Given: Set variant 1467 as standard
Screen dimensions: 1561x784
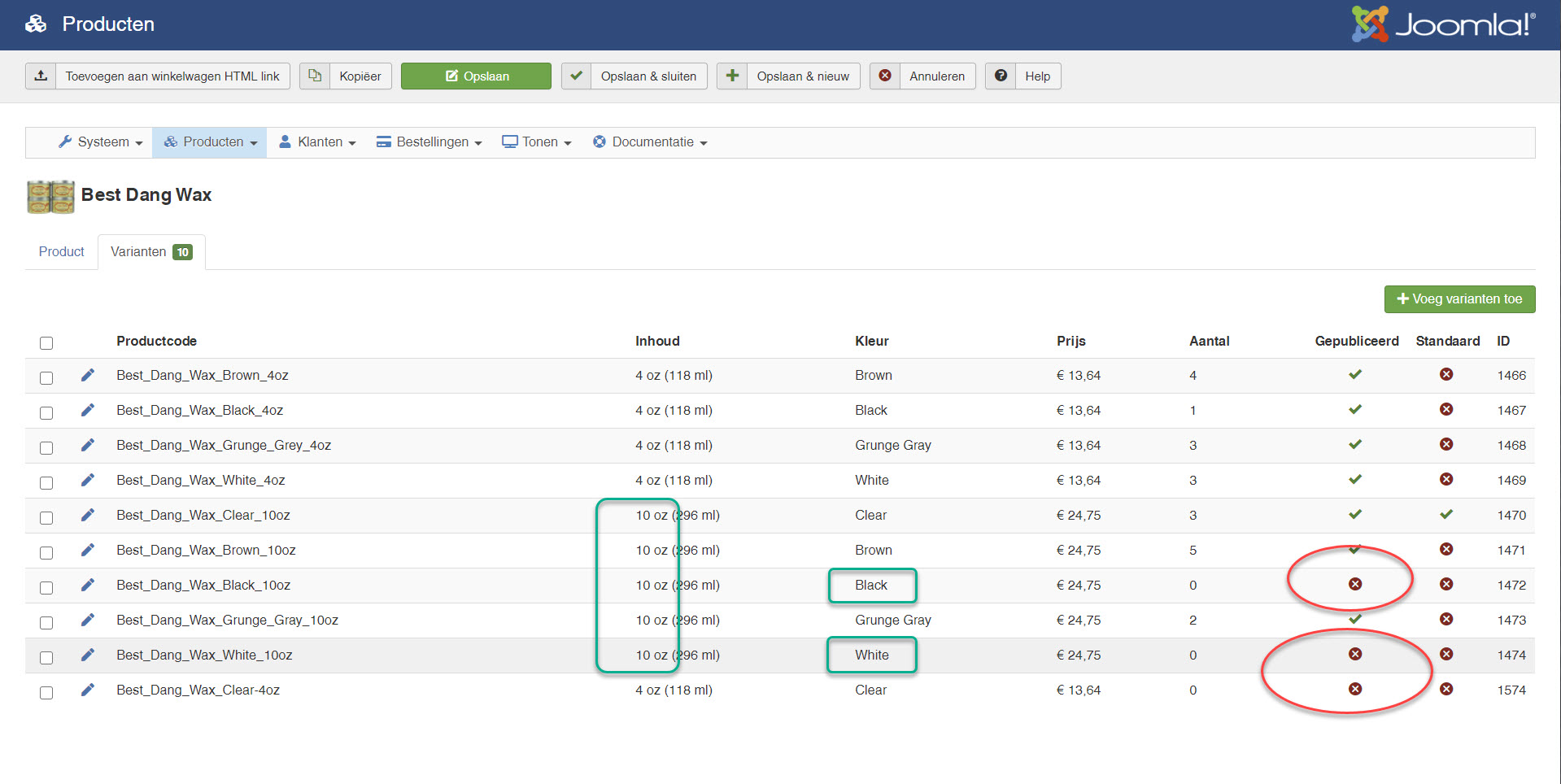Looking at the screenshot, I should coord(1445,410).
